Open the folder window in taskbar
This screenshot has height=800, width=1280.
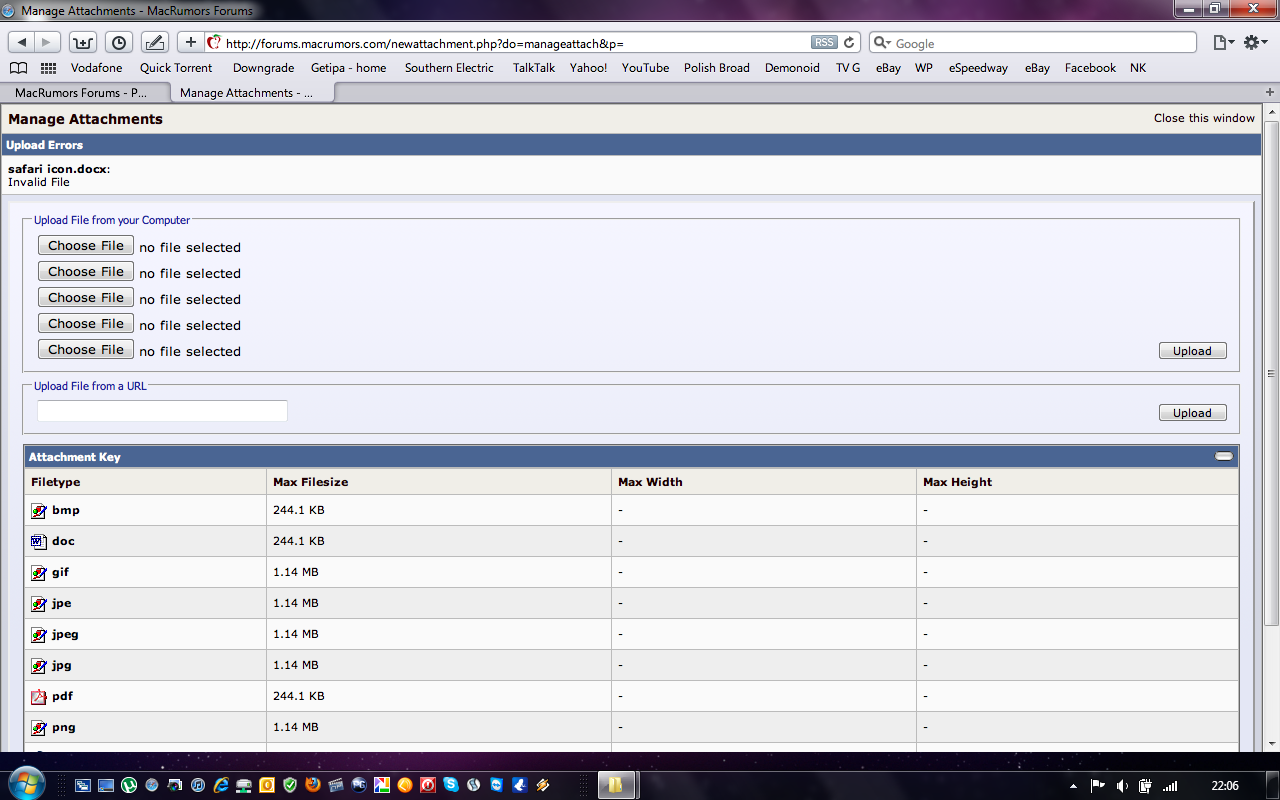click(x=616, y=785)
